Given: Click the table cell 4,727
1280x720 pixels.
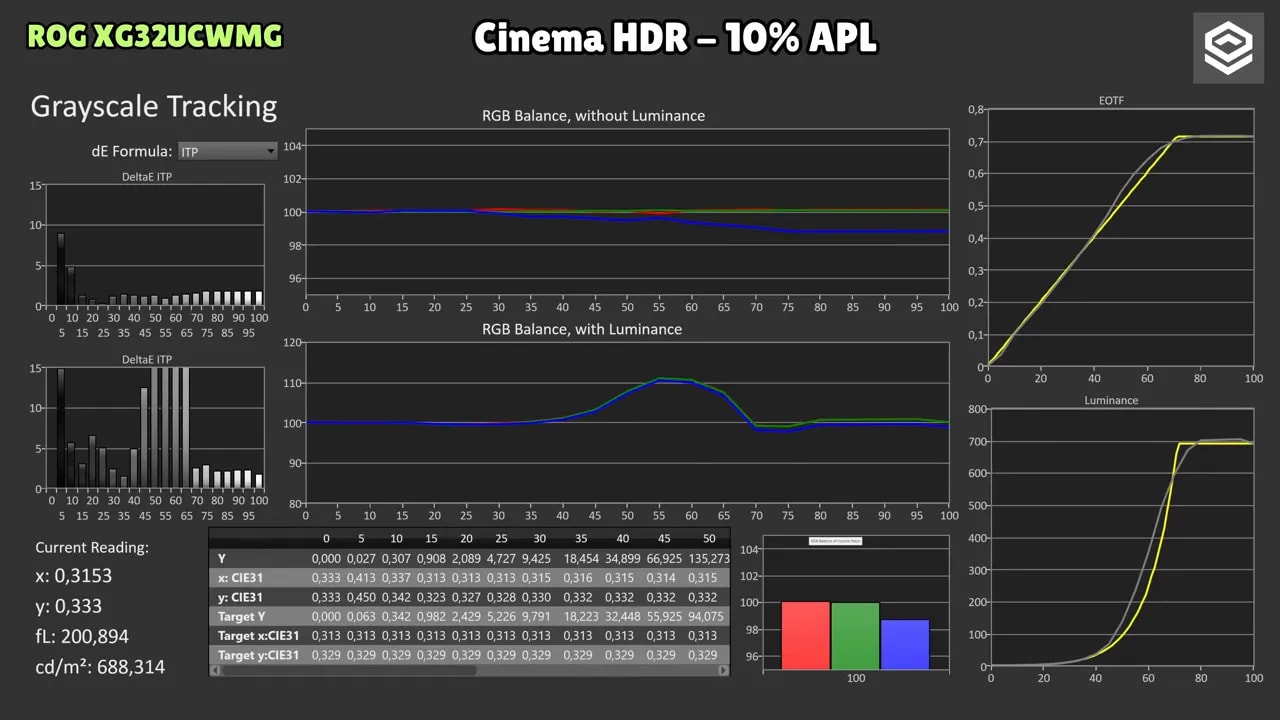Looking at the screenshot, I should 501,558.
